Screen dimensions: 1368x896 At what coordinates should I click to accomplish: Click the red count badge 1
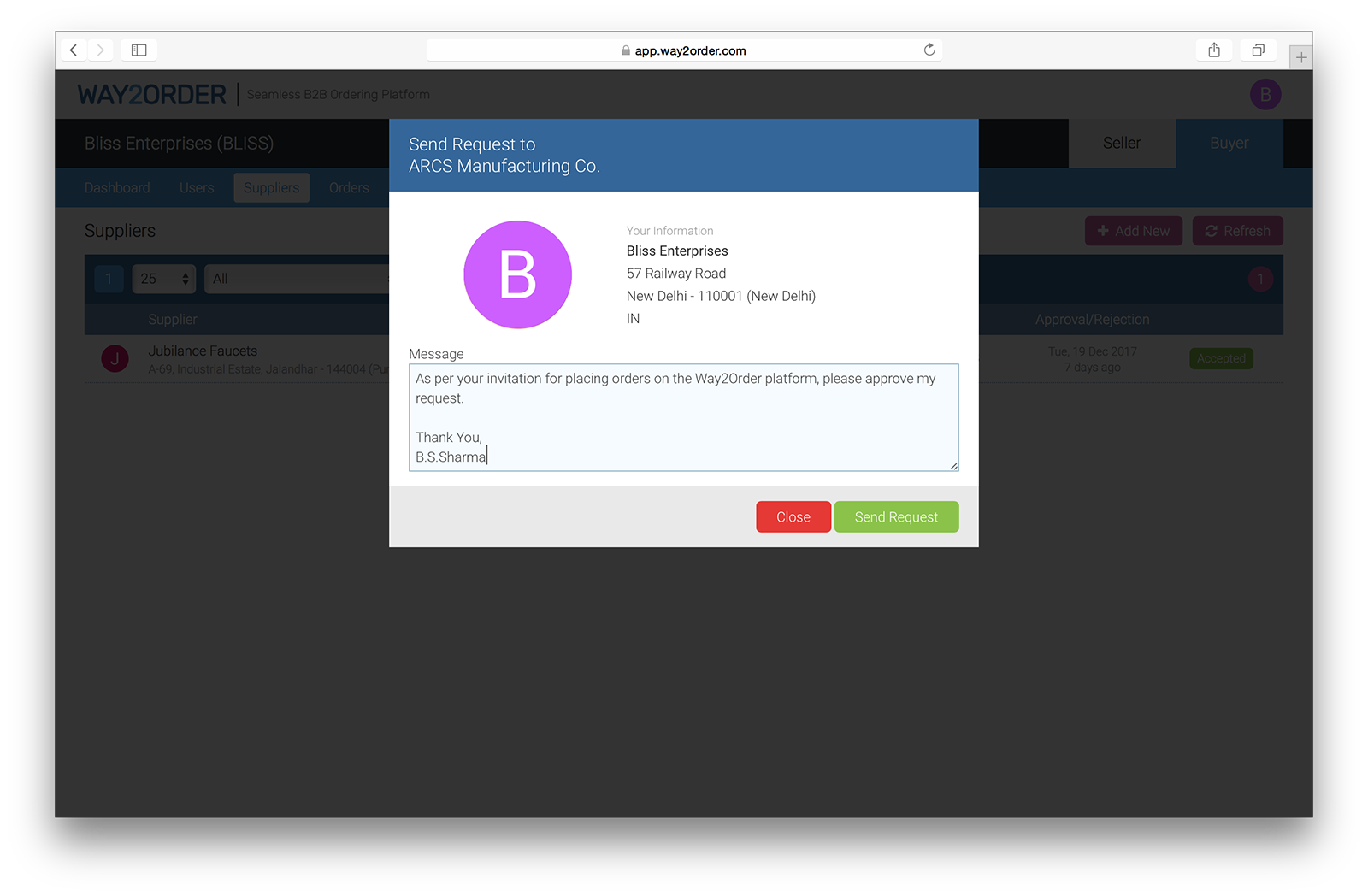click(x=1260, y=279)
